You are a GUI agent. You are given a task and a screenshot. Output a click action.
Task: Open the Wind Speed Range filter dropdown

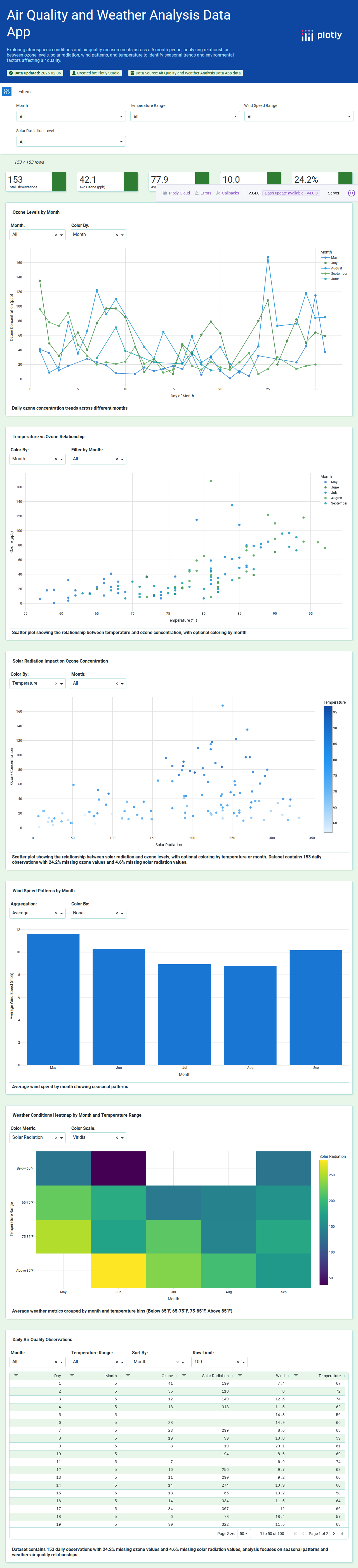point(299,116)
